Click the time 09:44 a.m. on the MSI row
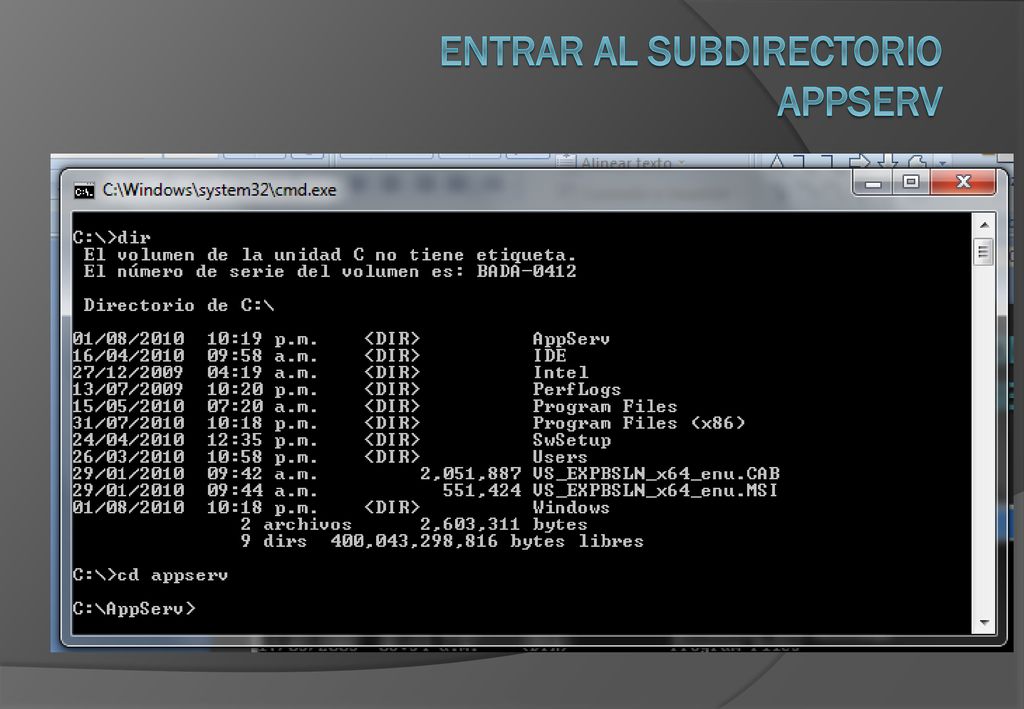Screen dimensions: 1024x709 point(263,490)
